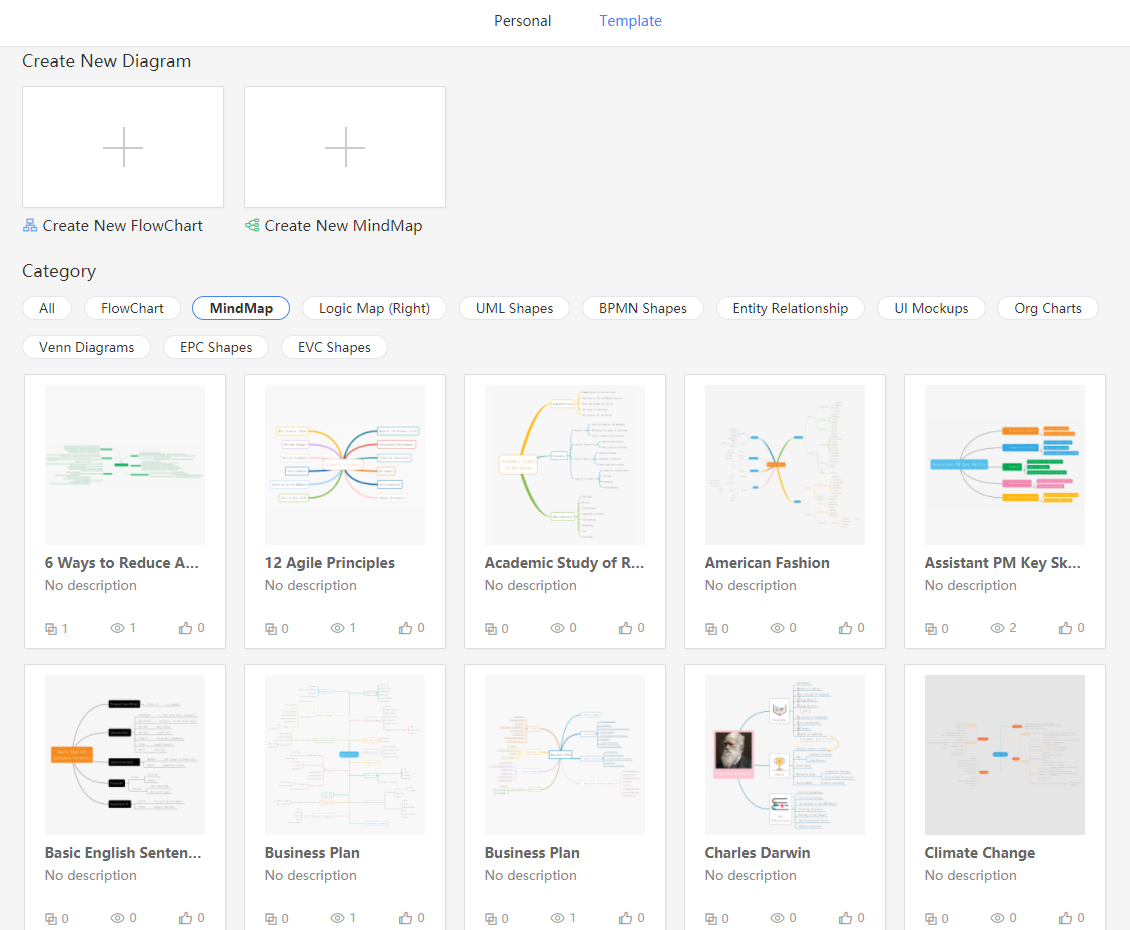Screen dimensions: 1130x930
Task: Click views eye icon on Academic Study card
Action: [557, 628]
